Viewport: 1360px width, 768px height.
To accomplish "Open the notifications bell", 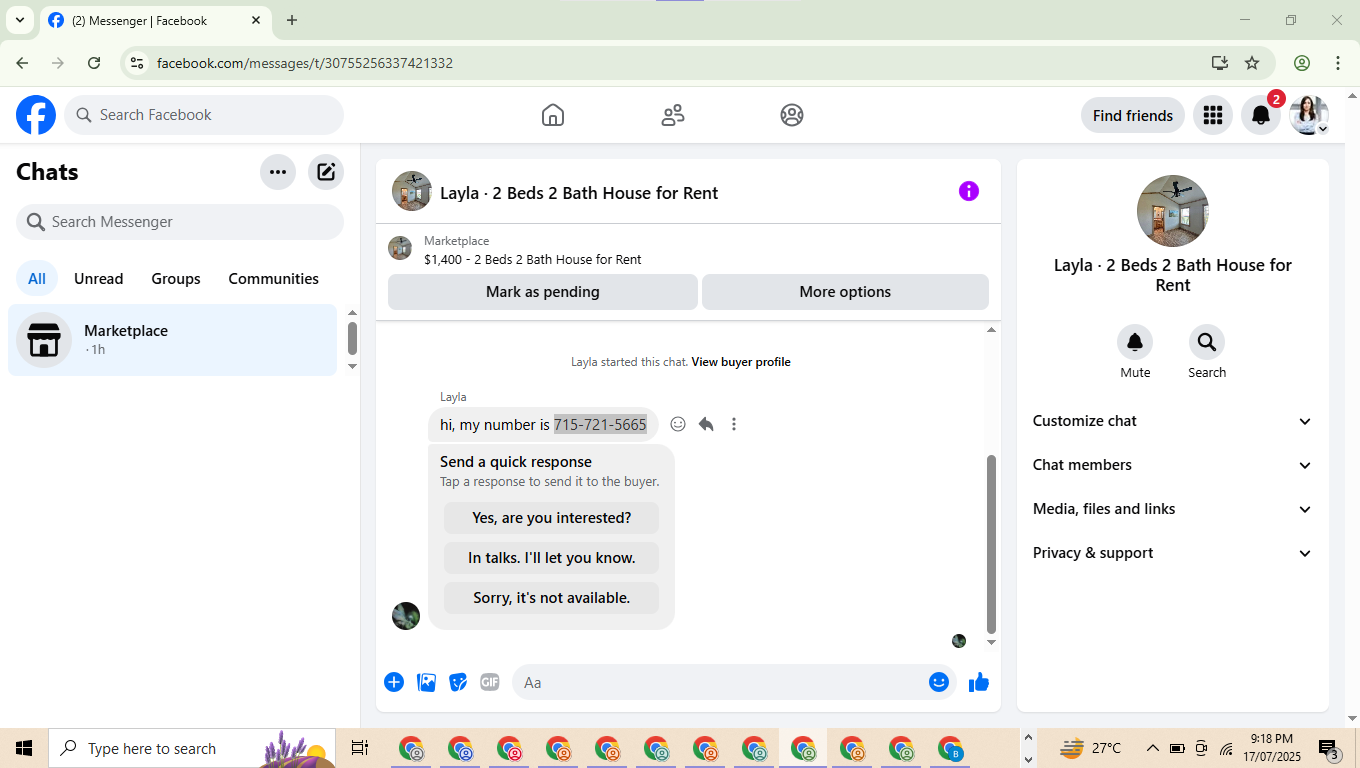I will click(1261, 115).
